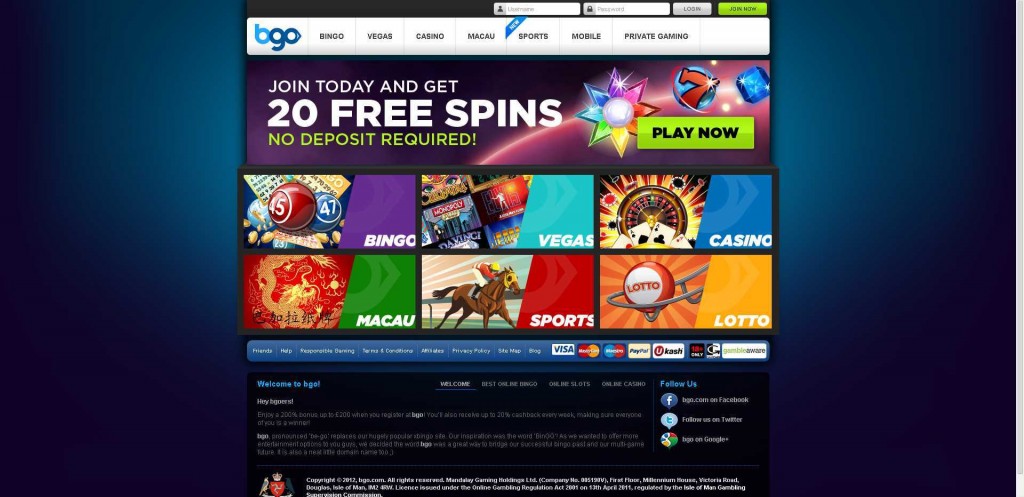Open the Sports menu item
Viewport: 1024px width, 497px height.
point(533,37)
